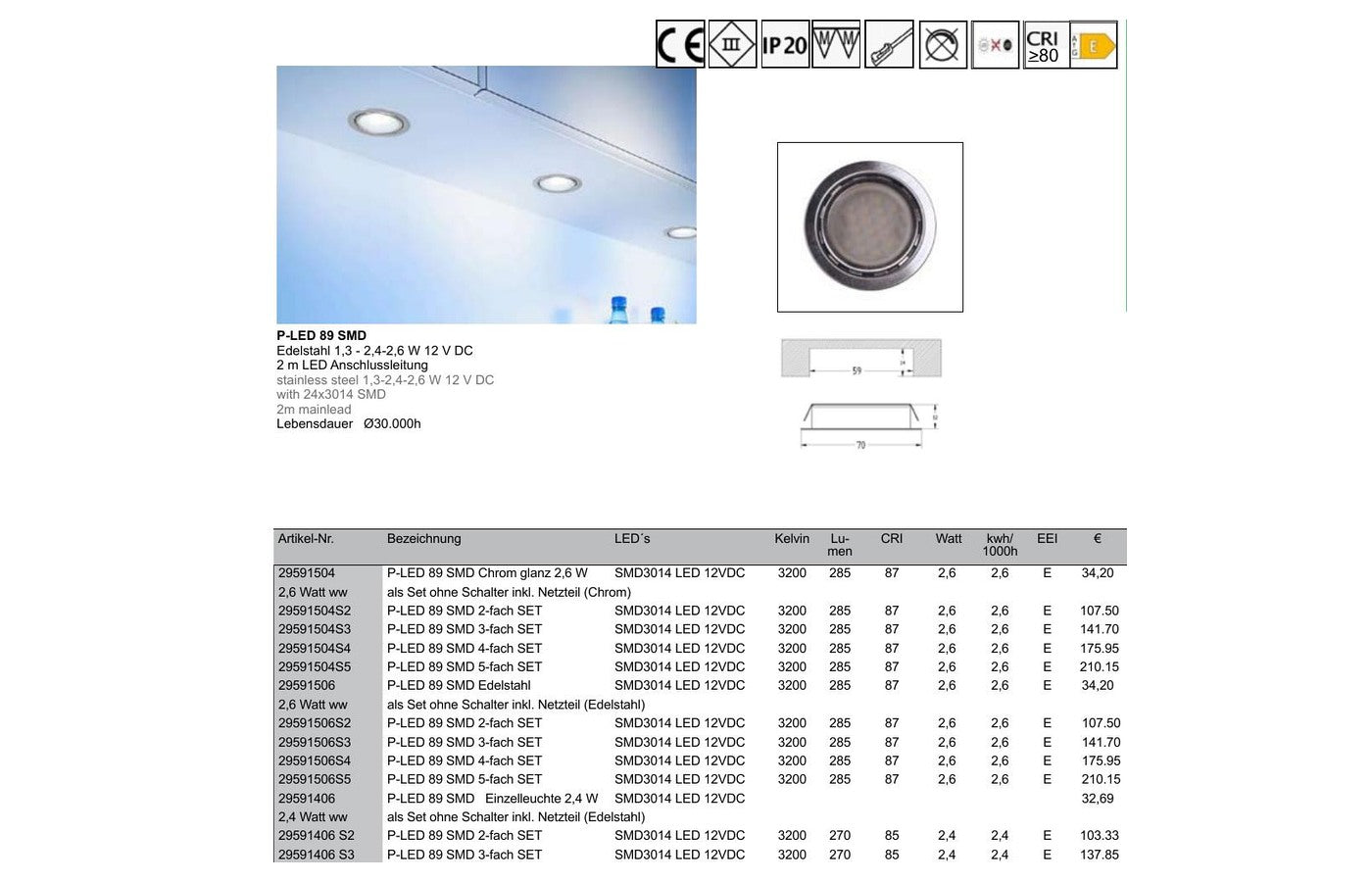Select article number 29591506S2
The width and height of the screenshot is (1372, 882).
click(315, 723)
